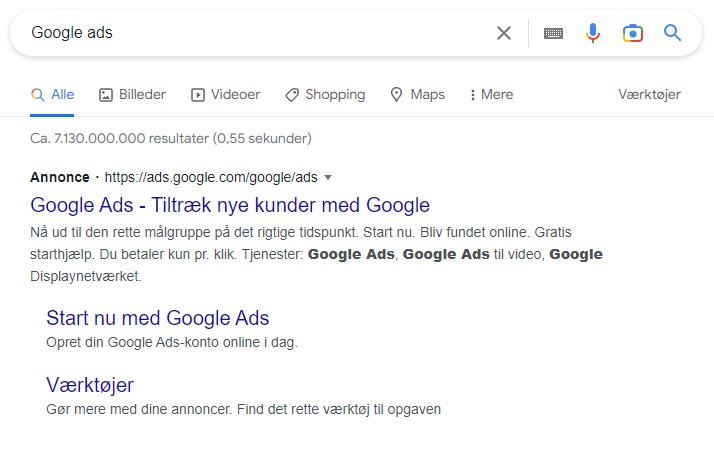Viewport: 714px width, 449px height.
Task: Search by image using the camera icon
Action: coord(632,33)
